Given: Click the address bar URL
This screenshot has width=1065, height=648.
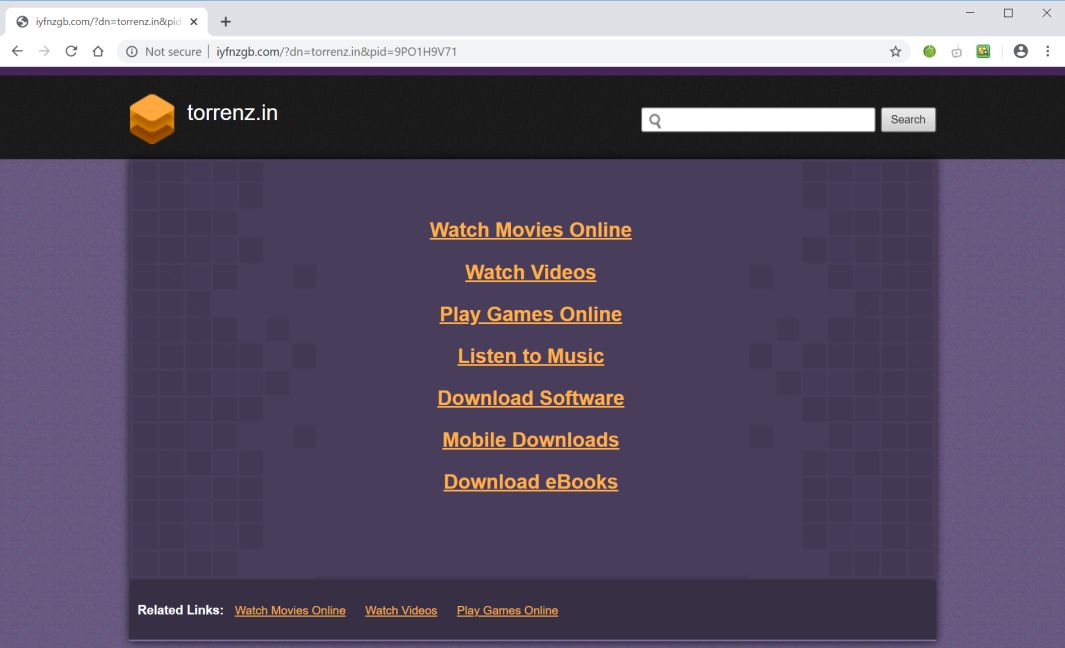Looking at the screenshot, I should pyautogui.click(x=336, y=52).
